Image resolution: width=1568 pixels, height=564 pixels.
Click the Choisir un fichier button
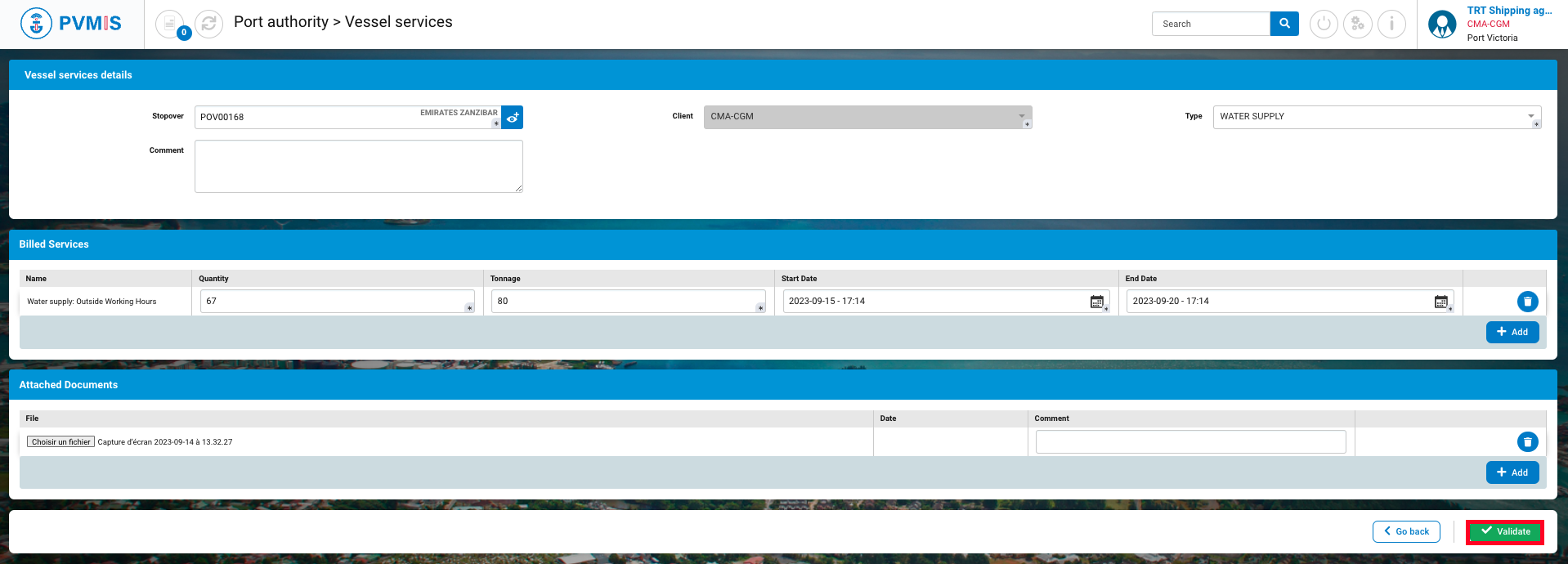[61, 442]
